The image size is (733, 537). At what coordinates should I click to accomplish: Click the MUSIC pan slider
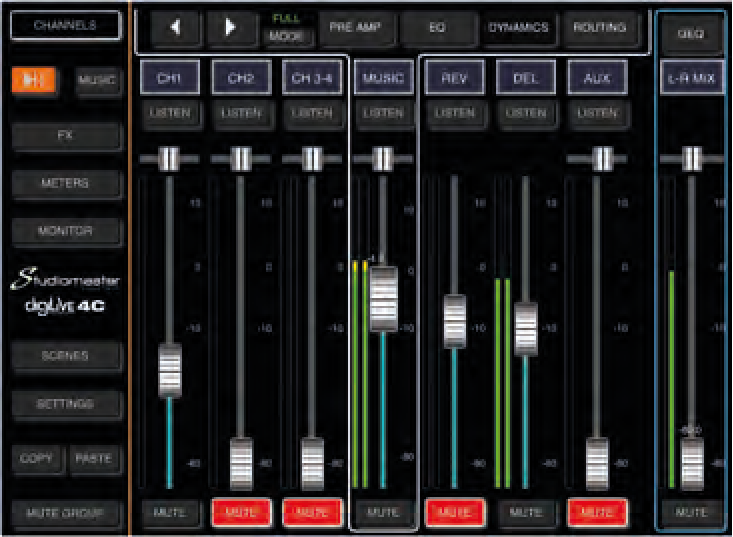click(x=383, y=159)
